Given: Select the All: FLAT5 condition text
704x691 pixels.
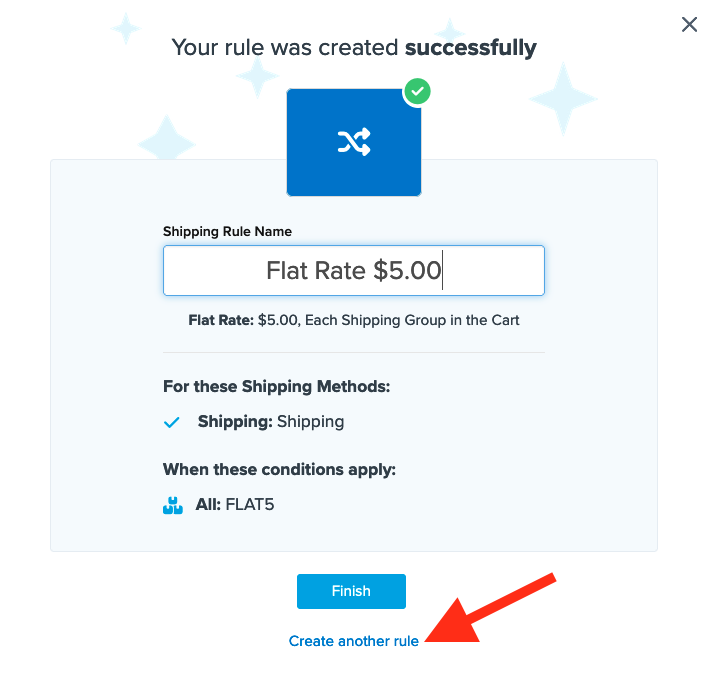Looking at the screenshot, I should (234, 505).
